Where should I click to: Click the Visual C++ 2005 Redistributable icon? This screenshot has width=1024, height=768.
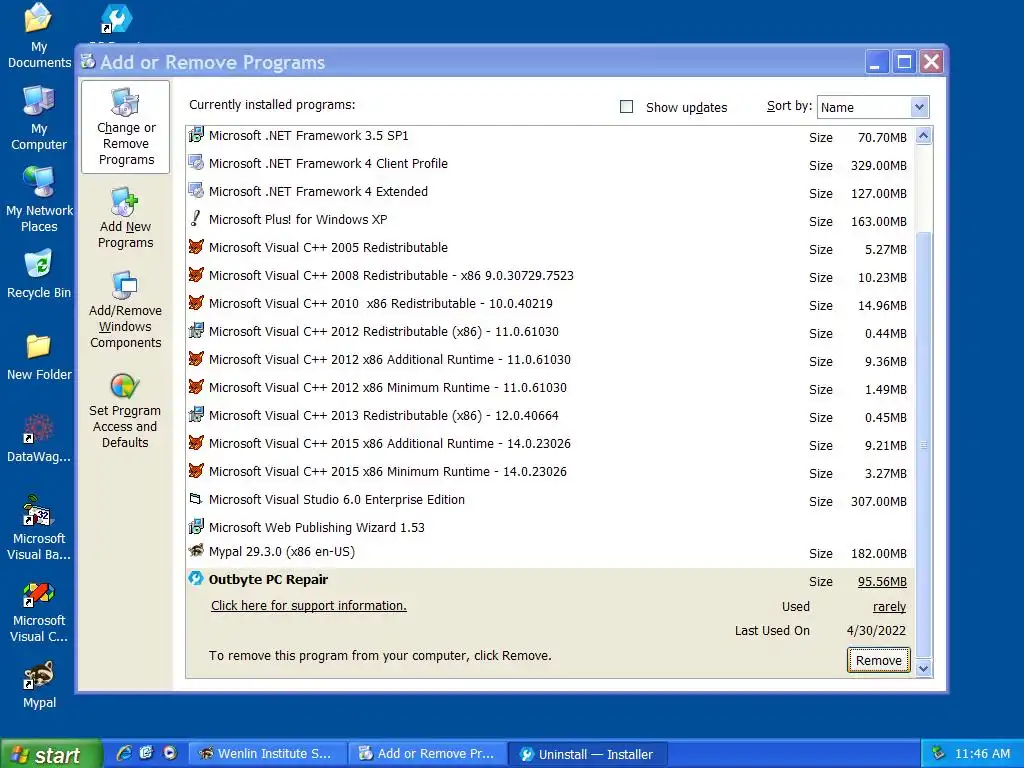pos(196,248)
